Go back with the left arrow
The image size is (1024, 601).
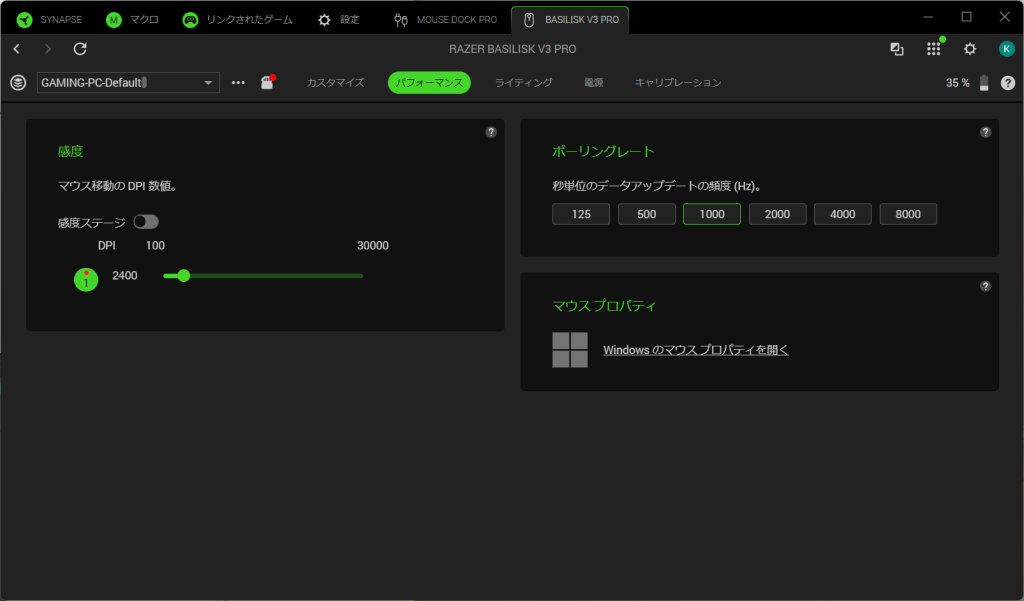(x=17, y=49)
